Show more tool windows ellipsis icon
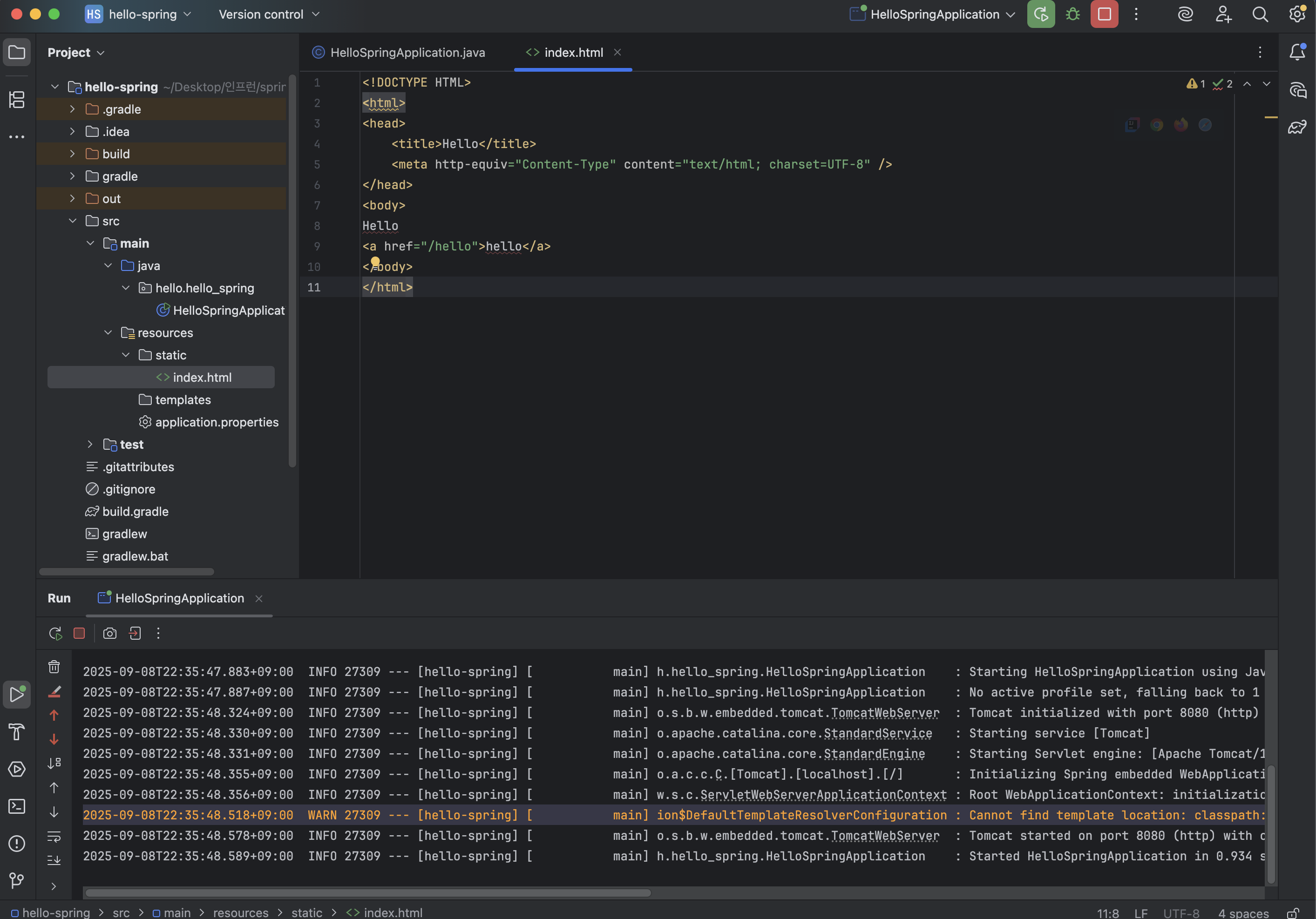 (17, 137)
